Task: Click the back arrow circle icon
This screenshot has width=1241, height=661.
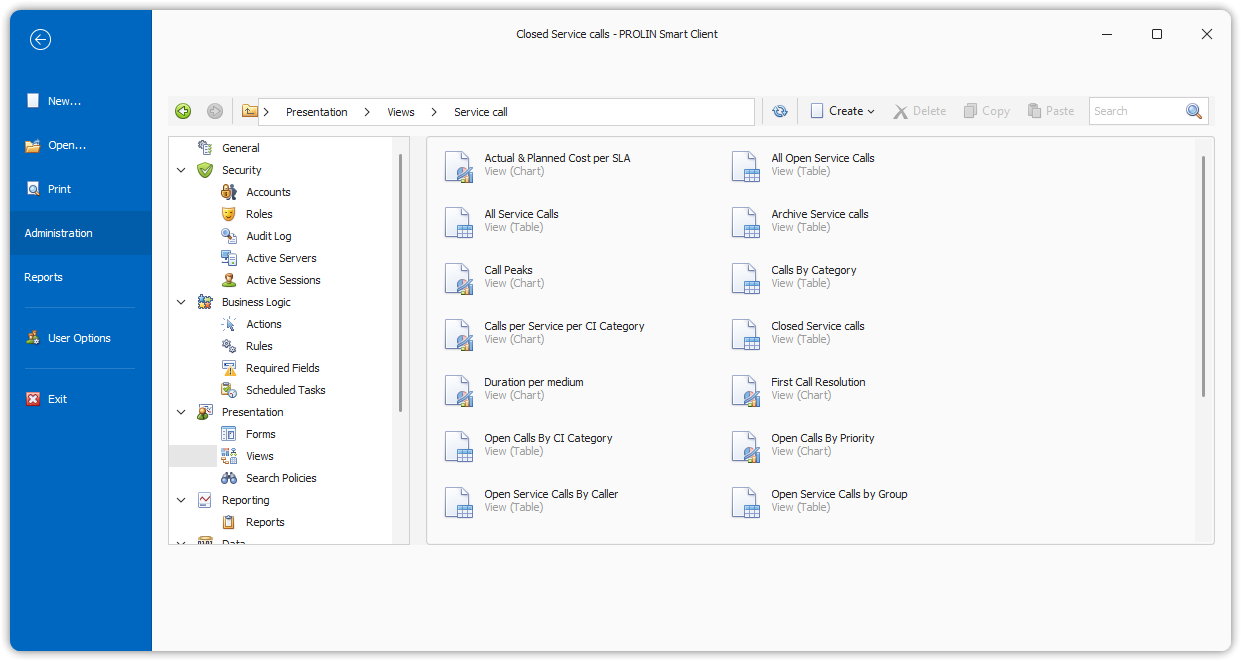Action: pyautogui.click(x=40, y=40)
